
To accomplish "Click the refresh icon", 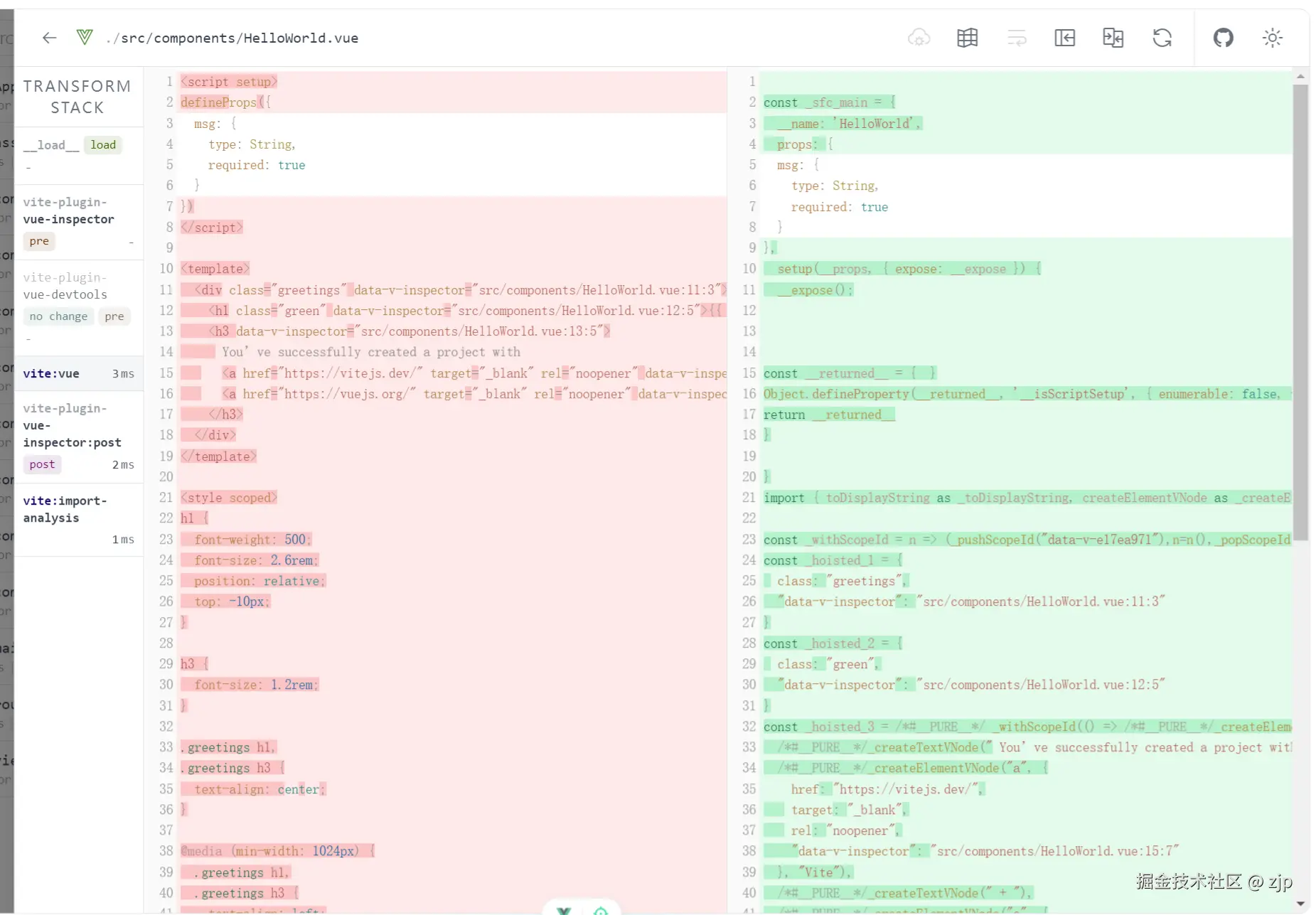I will 1162,38.
